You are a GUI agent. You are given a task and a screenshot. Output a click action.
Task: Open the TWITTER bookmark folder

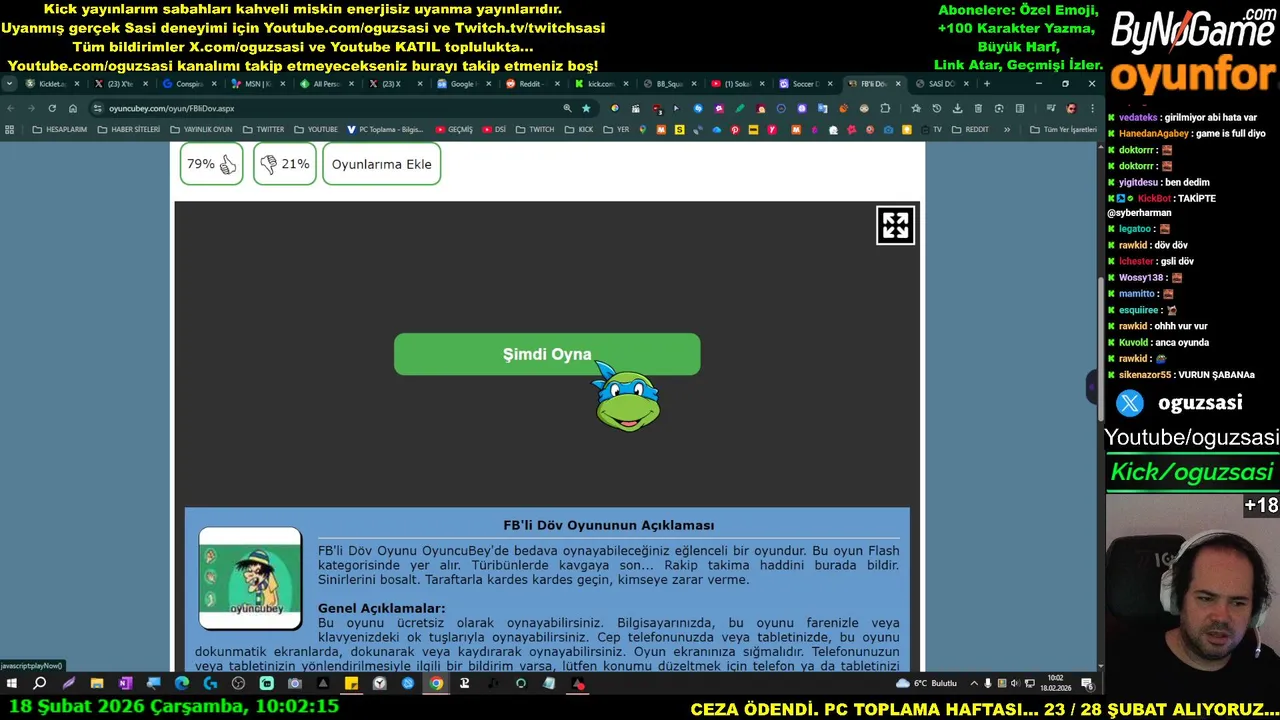262,129
